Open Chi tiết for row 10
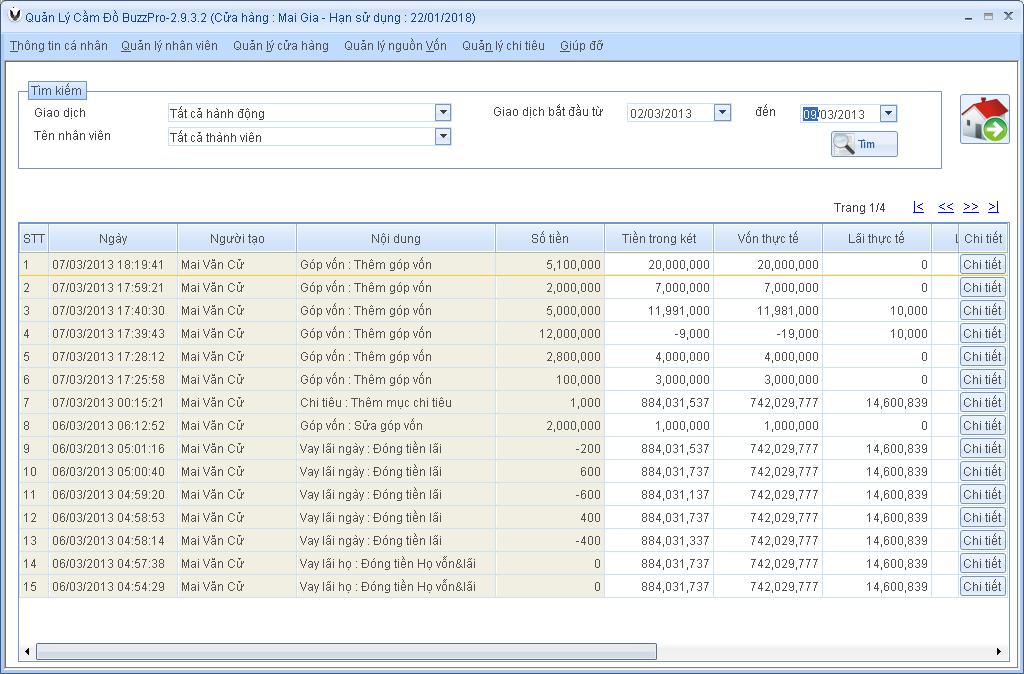 pyautogui.click(x=982, y=472)
